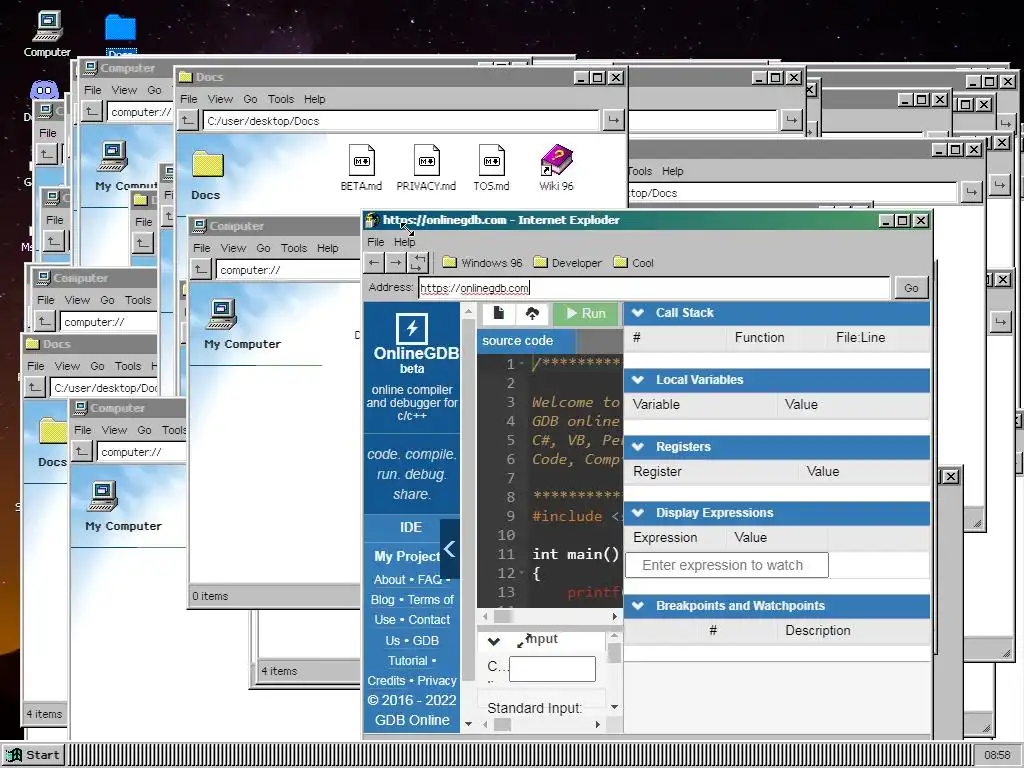Fold code at line 1 arrow

522,364
